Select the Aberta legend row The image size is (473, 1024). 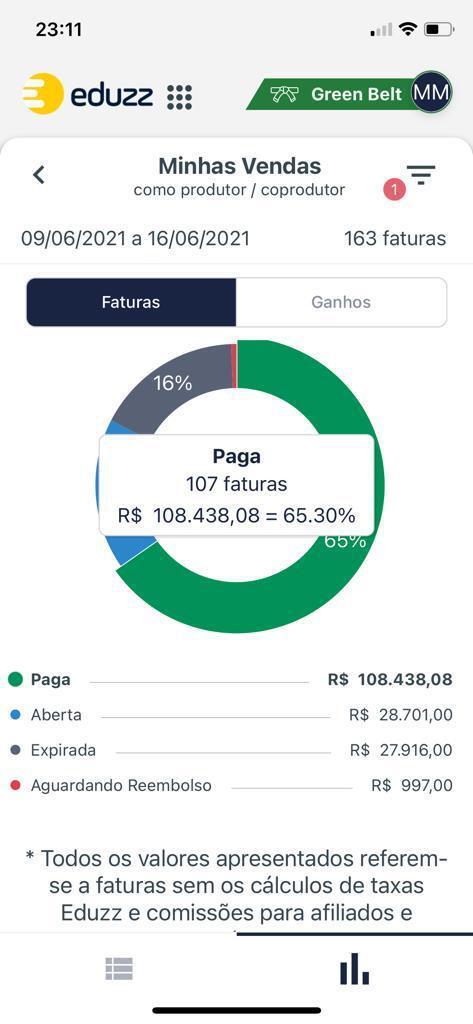click(230, 715)
